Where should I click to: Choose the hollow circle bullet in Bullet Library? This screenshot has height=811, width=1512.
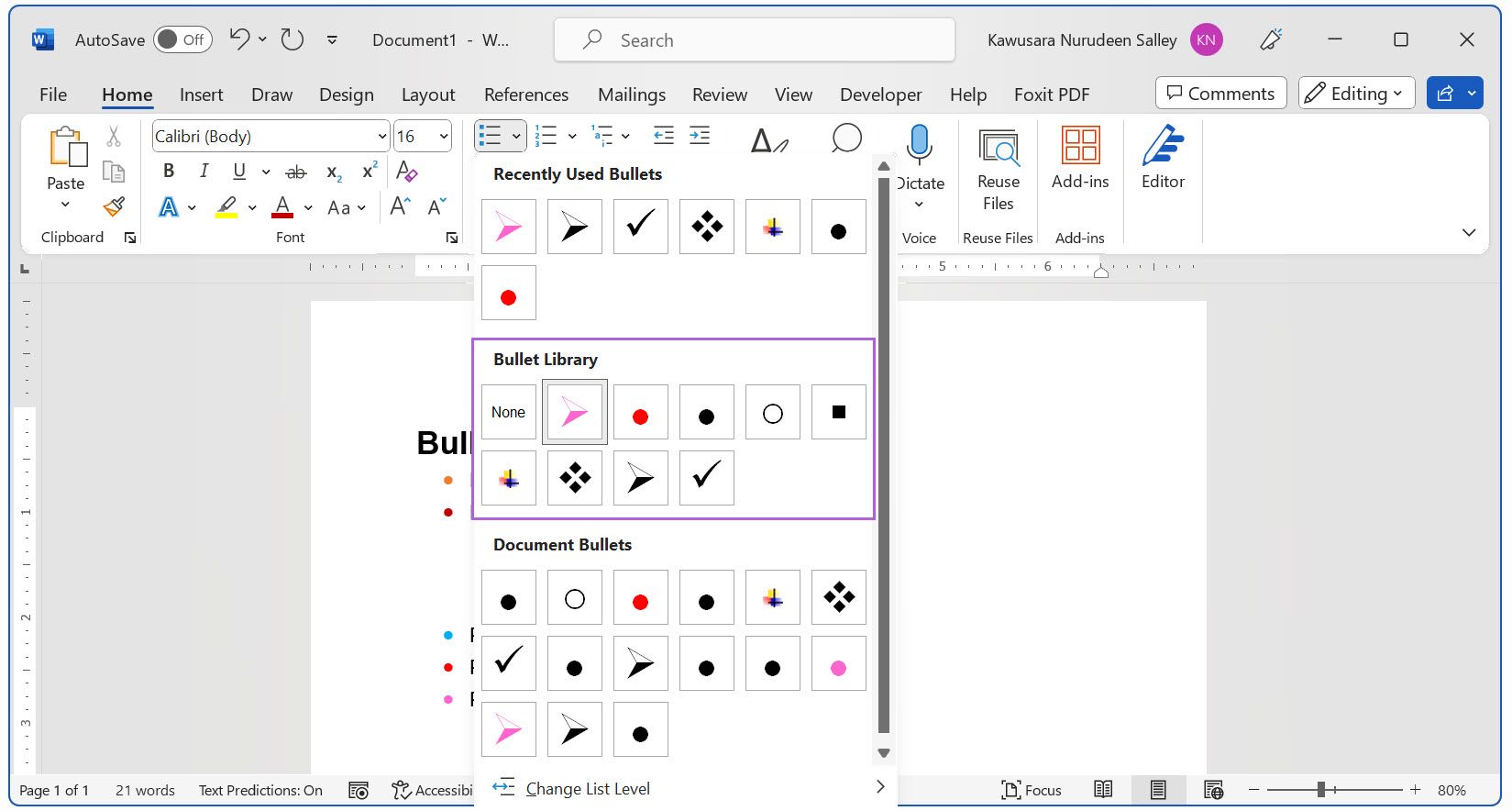coord(773,412)
